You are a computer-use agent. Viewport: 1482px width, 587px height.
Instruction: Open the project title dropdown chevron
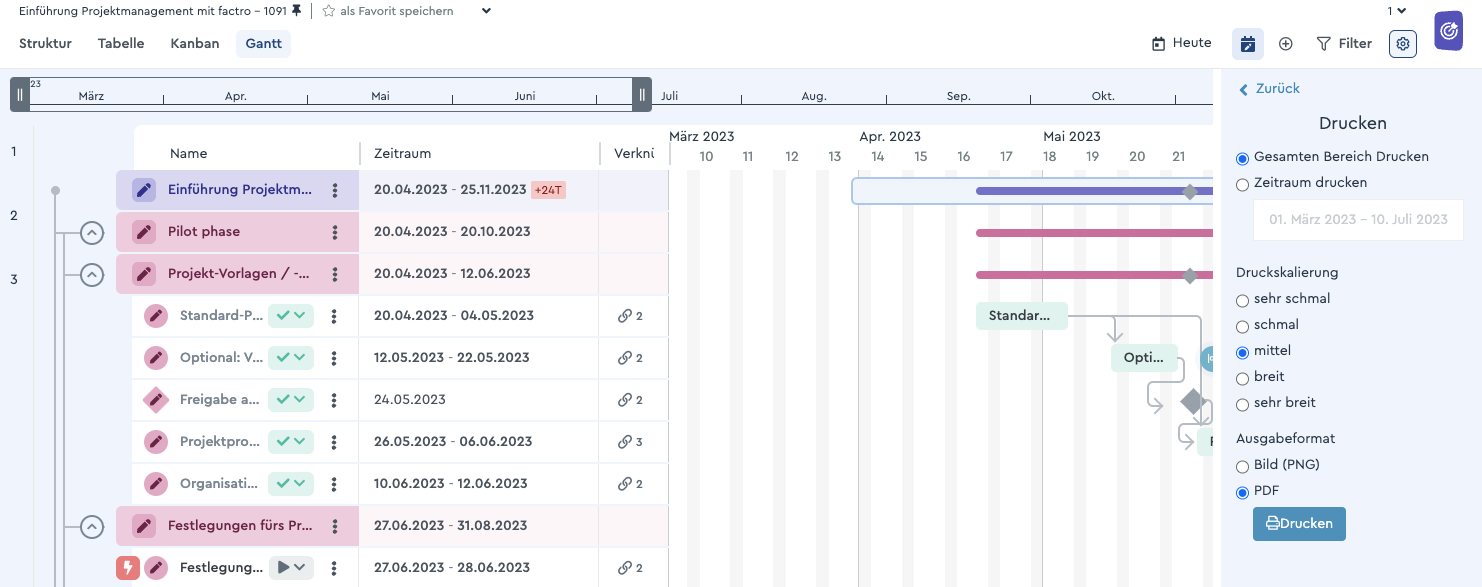[x=486, y=11]
